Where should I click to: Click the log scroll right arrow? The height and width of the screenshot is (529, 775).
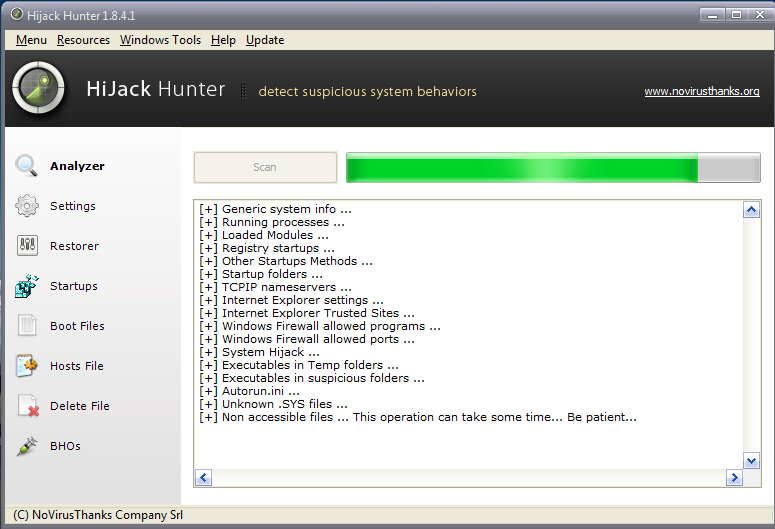click(734, 478)
